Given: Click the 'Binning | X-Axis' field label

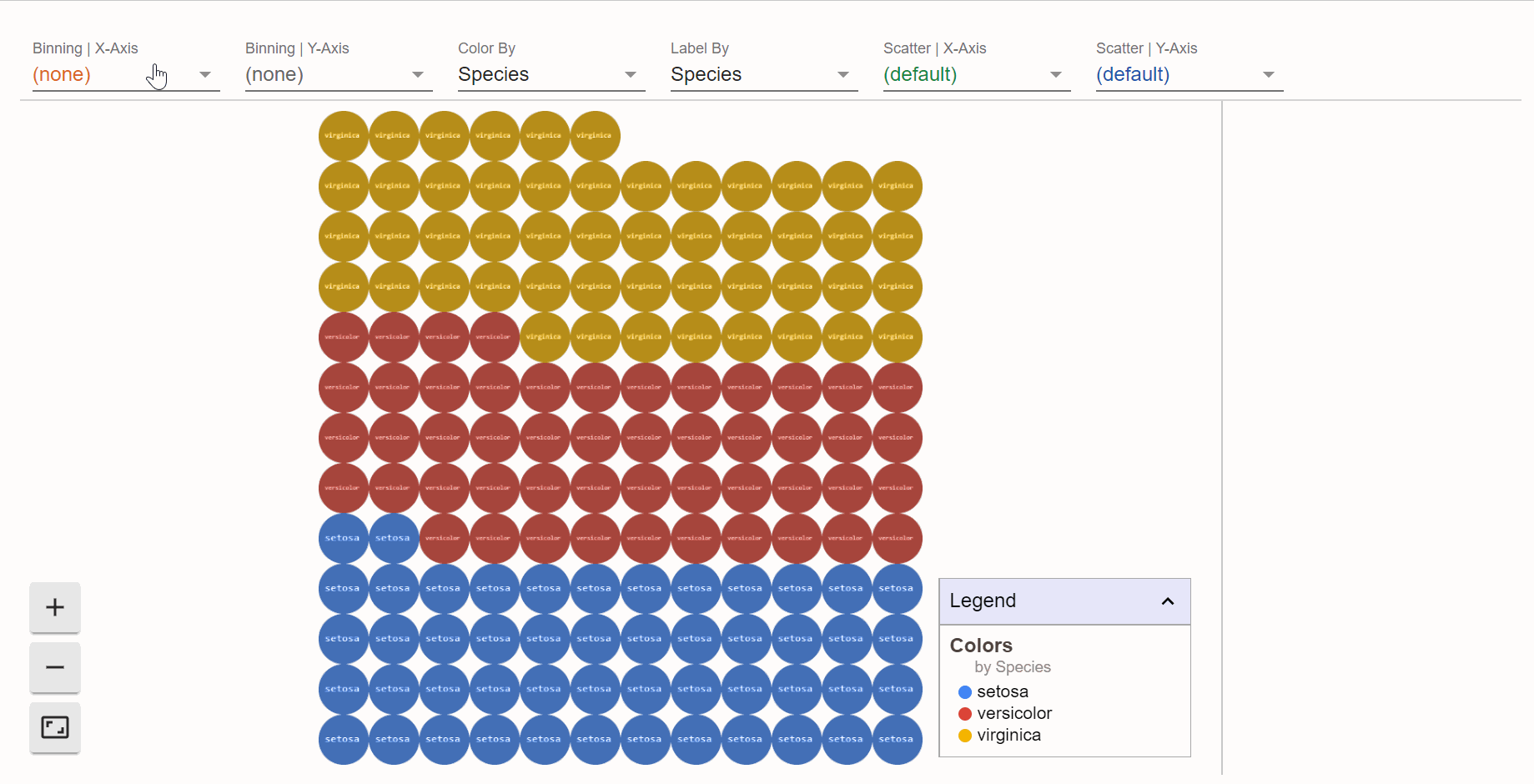Looking at the screenshot, I should [x=85, y=48].
